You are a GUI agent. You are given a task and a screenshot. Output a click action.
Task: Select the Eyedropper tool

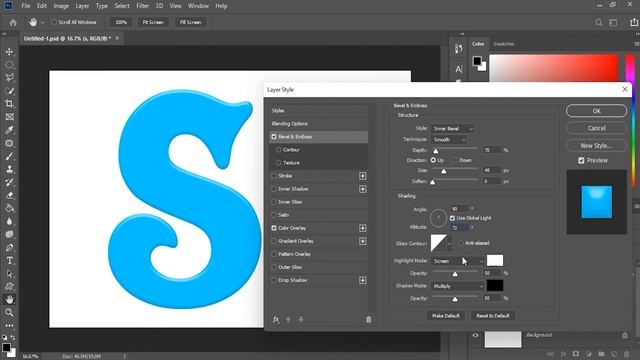9,130
